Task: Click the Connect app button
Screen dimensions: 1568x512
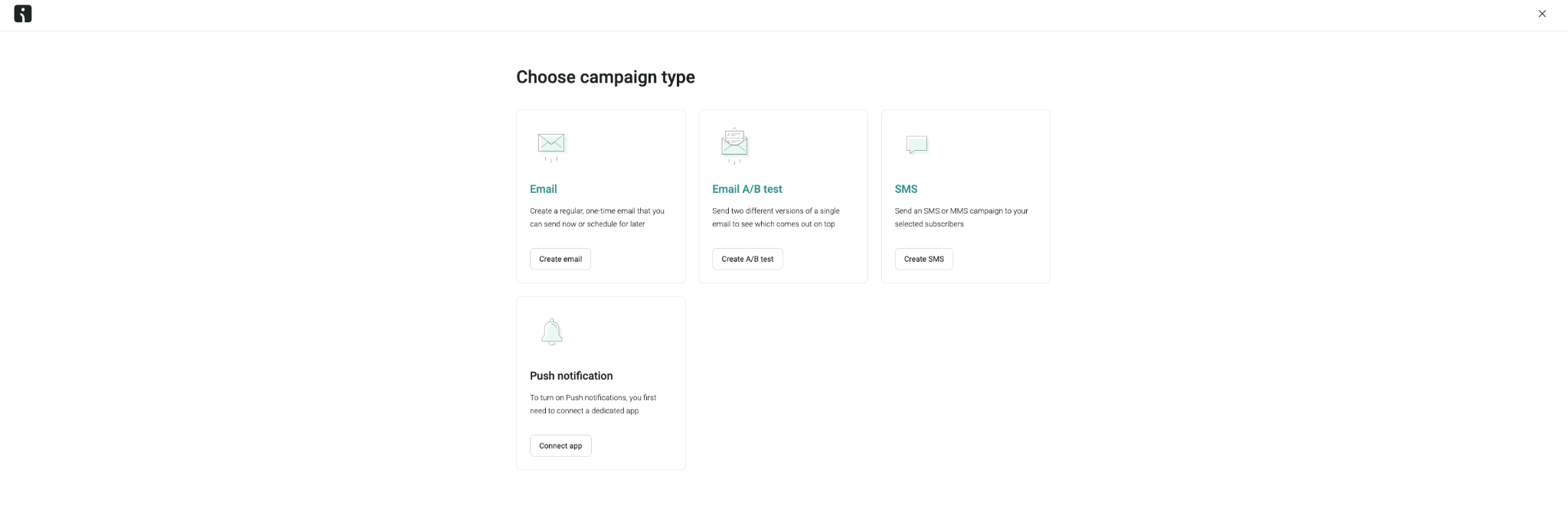Action: pos(560,445)
